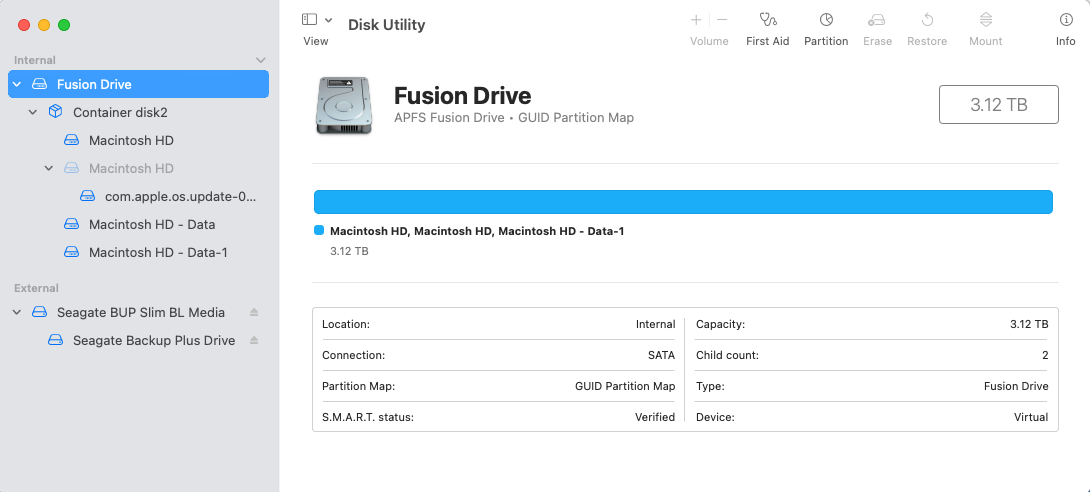The width and height of the screenshot is (1090, 492).
Task: Click the Type Fusion Drive value
Action: click(x=1016, y=386)
